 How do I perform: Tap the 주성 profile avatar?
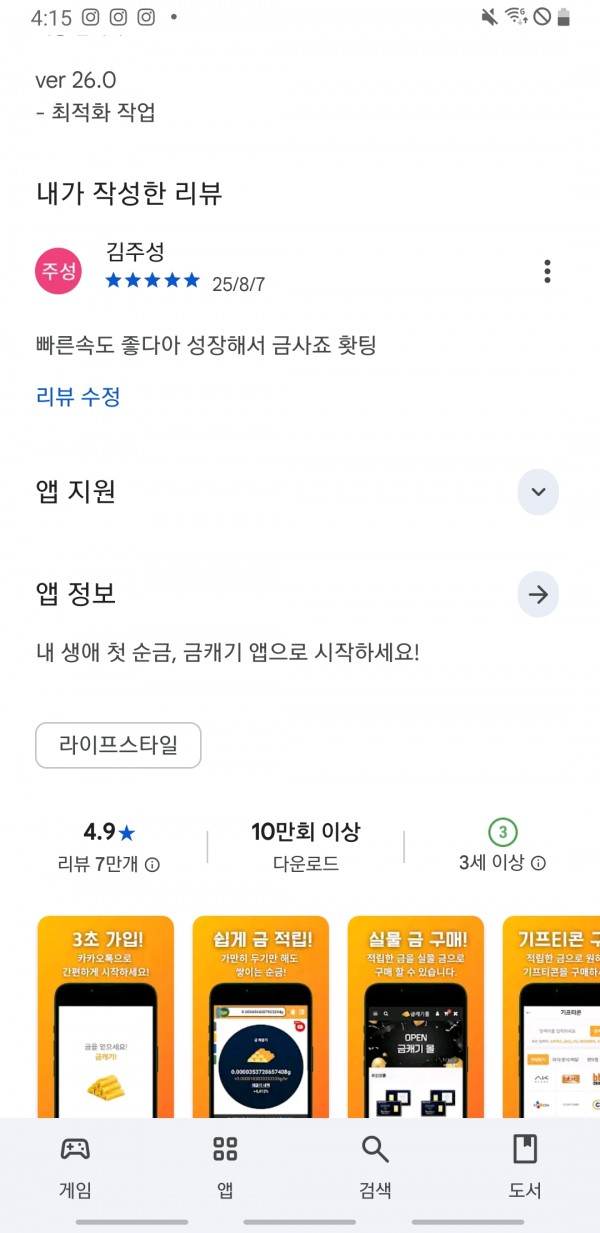58,271
